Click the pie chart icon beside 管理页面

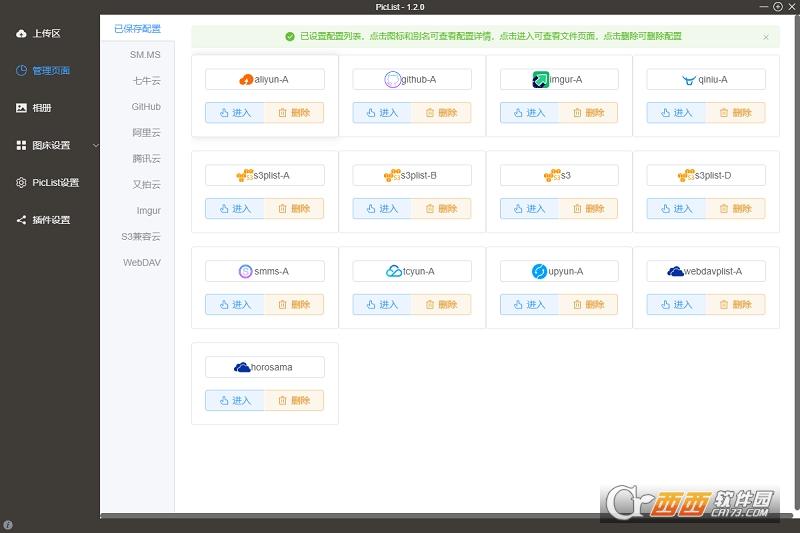pos(21,71)
